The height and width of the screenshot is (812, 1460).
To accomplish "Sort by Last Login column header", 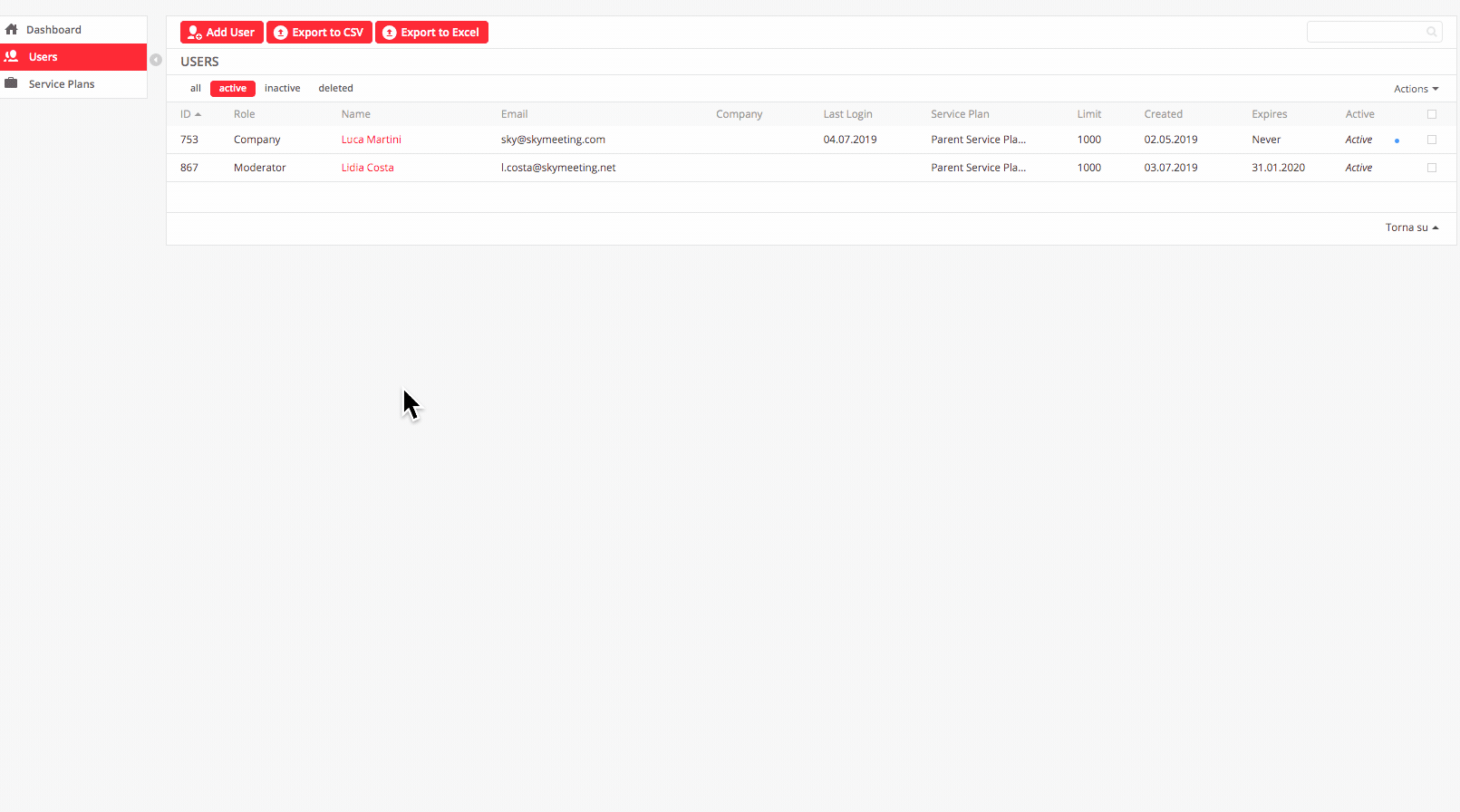I will (x=847, y=114).
